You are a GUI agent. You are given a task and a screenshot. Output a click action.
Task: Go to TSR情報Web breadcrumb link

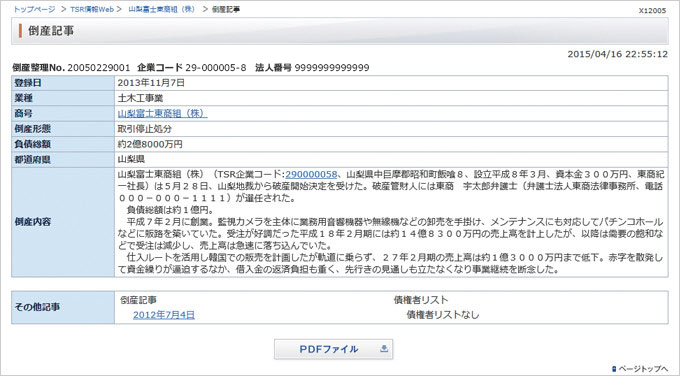[x=92, y=9]
